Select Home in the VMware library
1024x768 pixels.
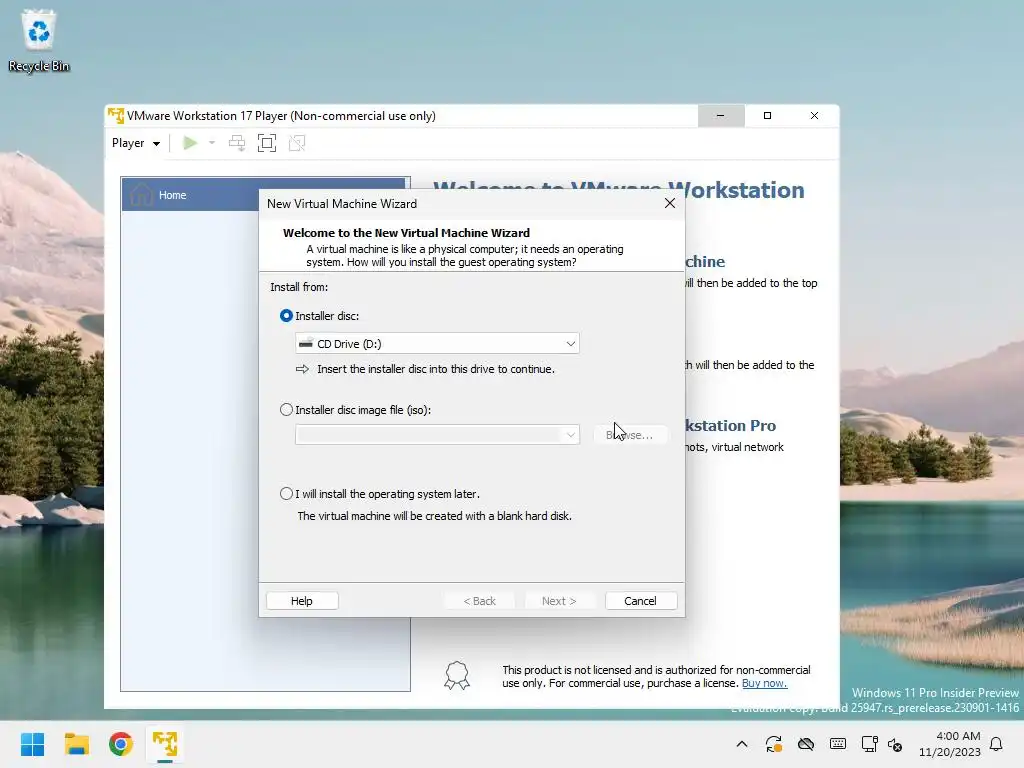[265, 195]
